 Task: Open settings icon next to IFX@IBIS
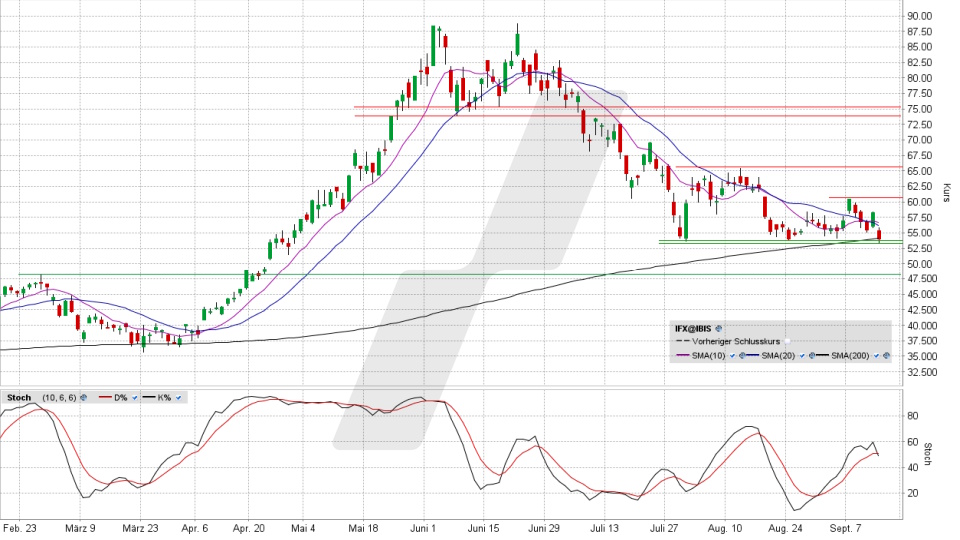(x=718, y=329)
